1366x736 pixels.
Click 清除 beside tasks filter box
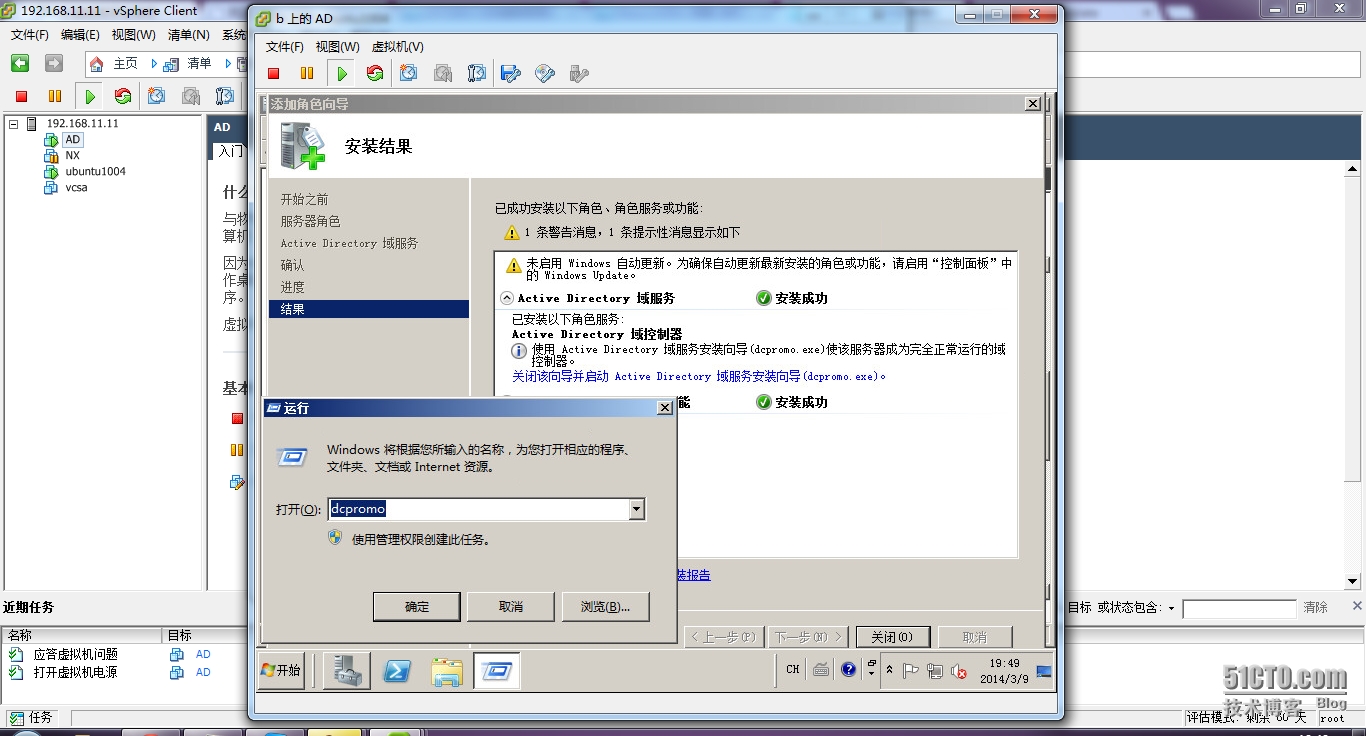1316,608
